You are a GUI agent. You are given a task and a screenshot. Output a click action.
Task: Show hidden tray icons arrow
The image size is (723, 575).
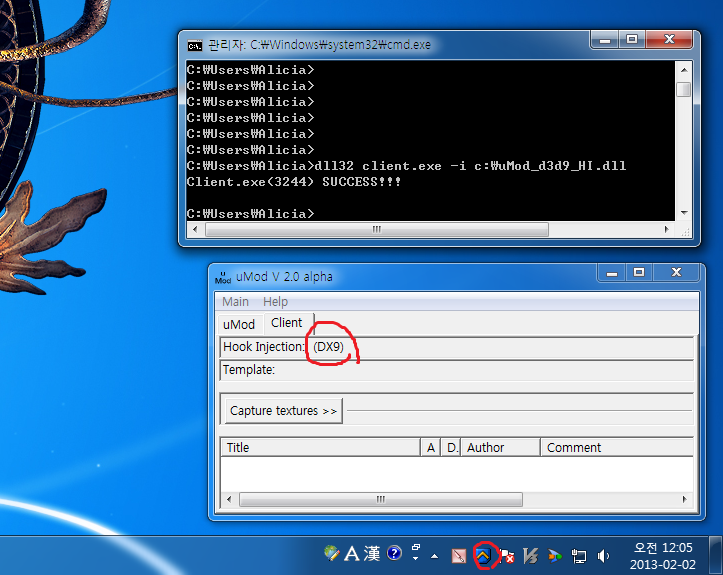(x=434, y=555)
